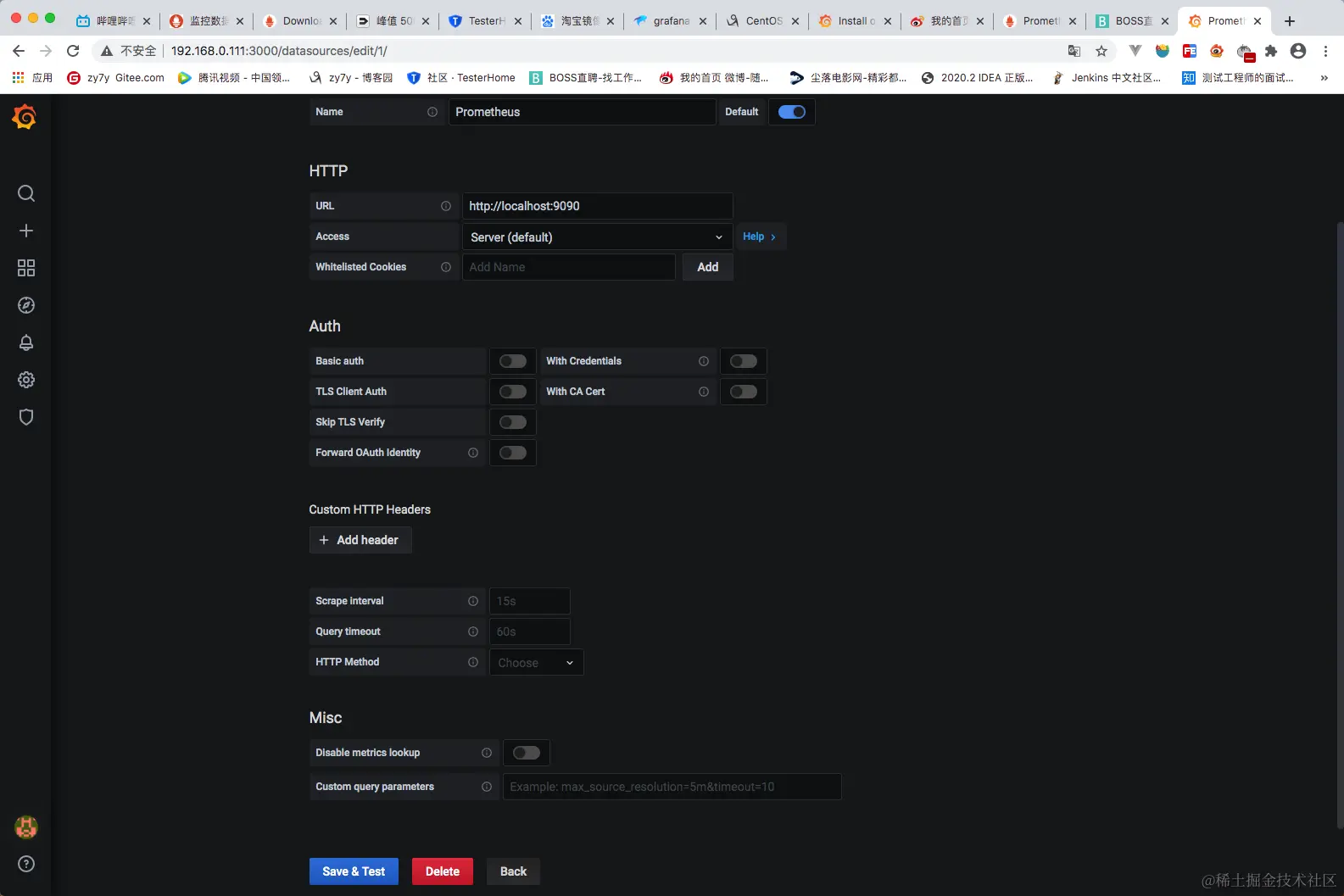This screenshot has height=896, width=1344.
Task: Show info icon for Whitelisted Cookies
Action: 446,267
